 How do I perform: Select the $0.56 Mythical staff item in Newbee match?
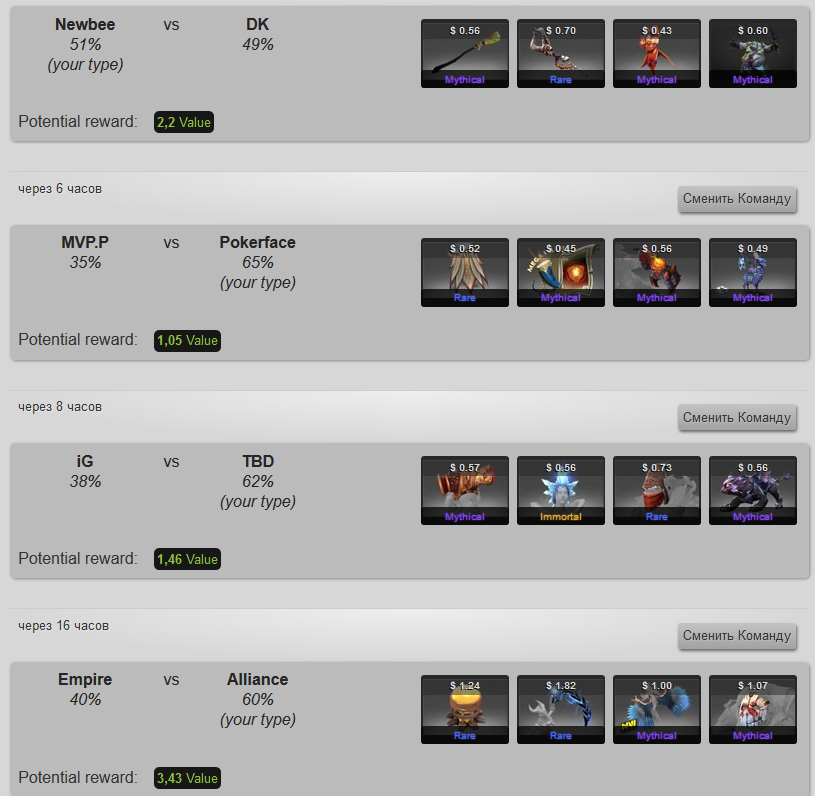pos(465,54)
